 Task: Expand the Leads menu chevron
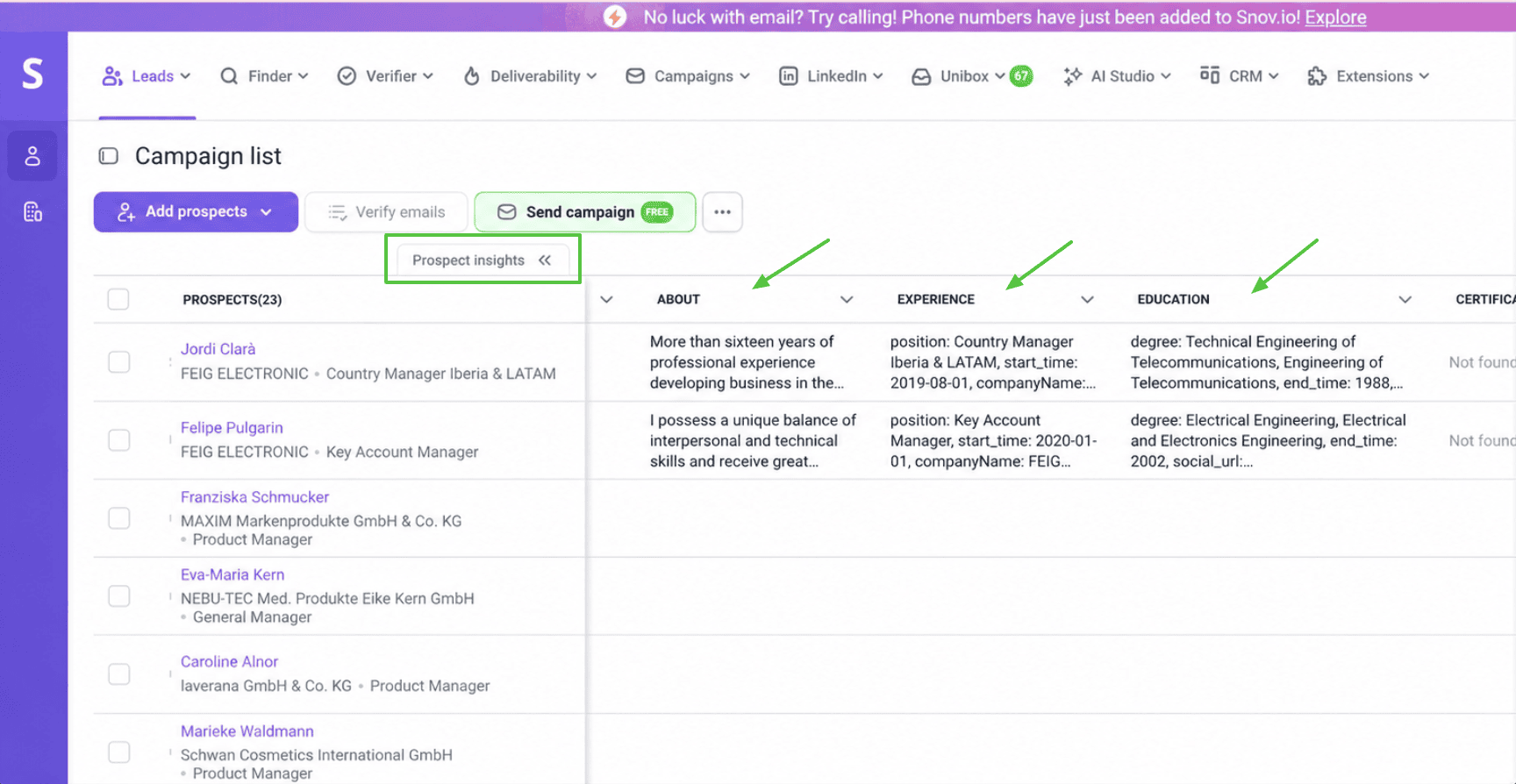pos(185,76)
